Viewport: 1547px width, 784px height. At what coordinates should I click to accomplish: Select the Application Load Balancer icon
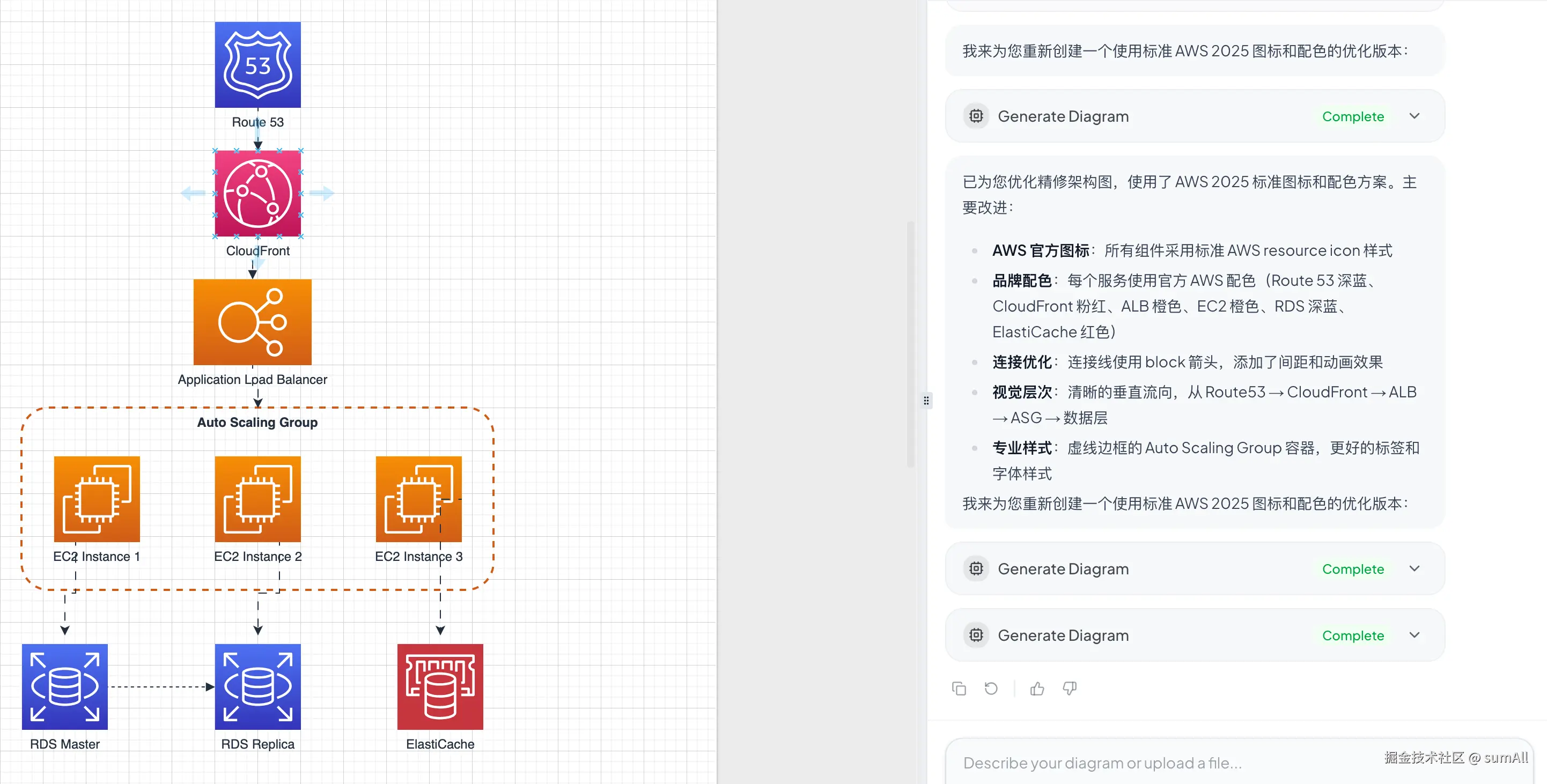[x=252, y=322]
